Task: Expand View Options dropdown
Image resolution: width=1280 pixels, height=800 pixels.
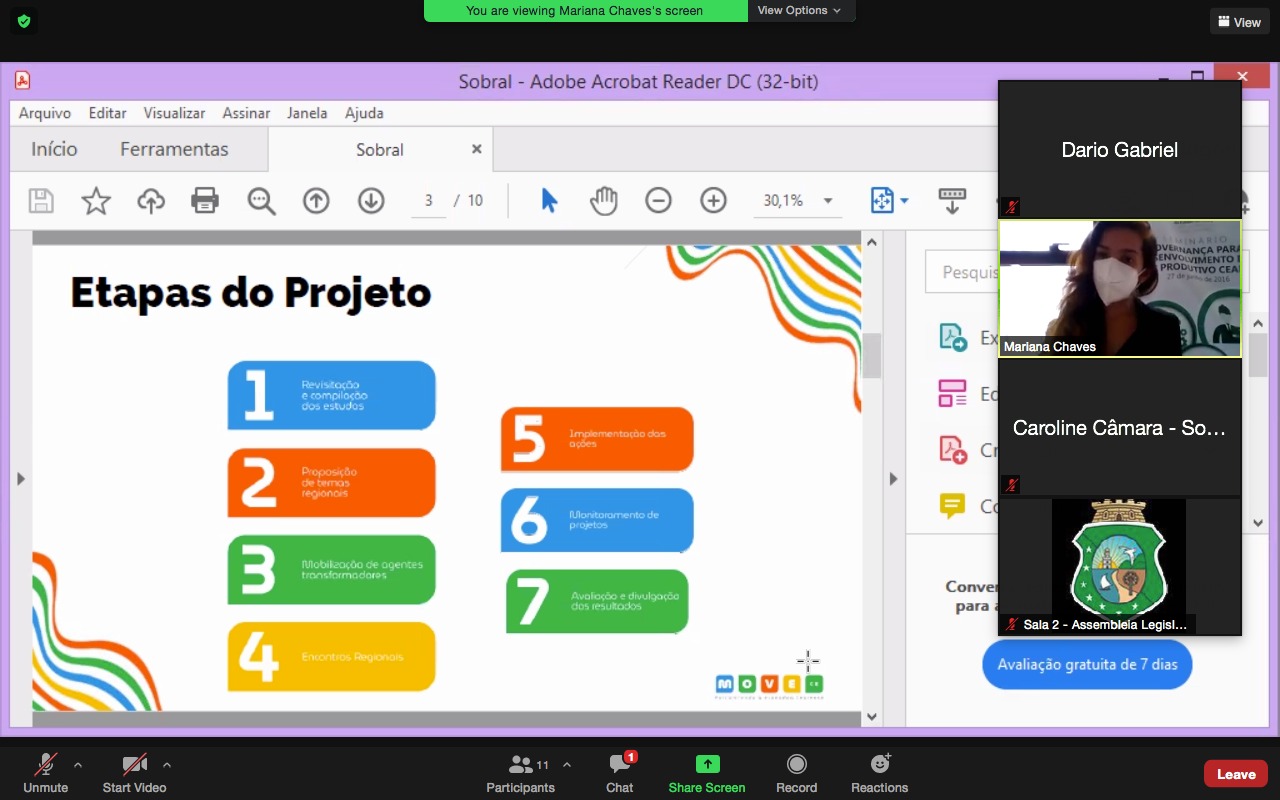Action: (799, 11)
